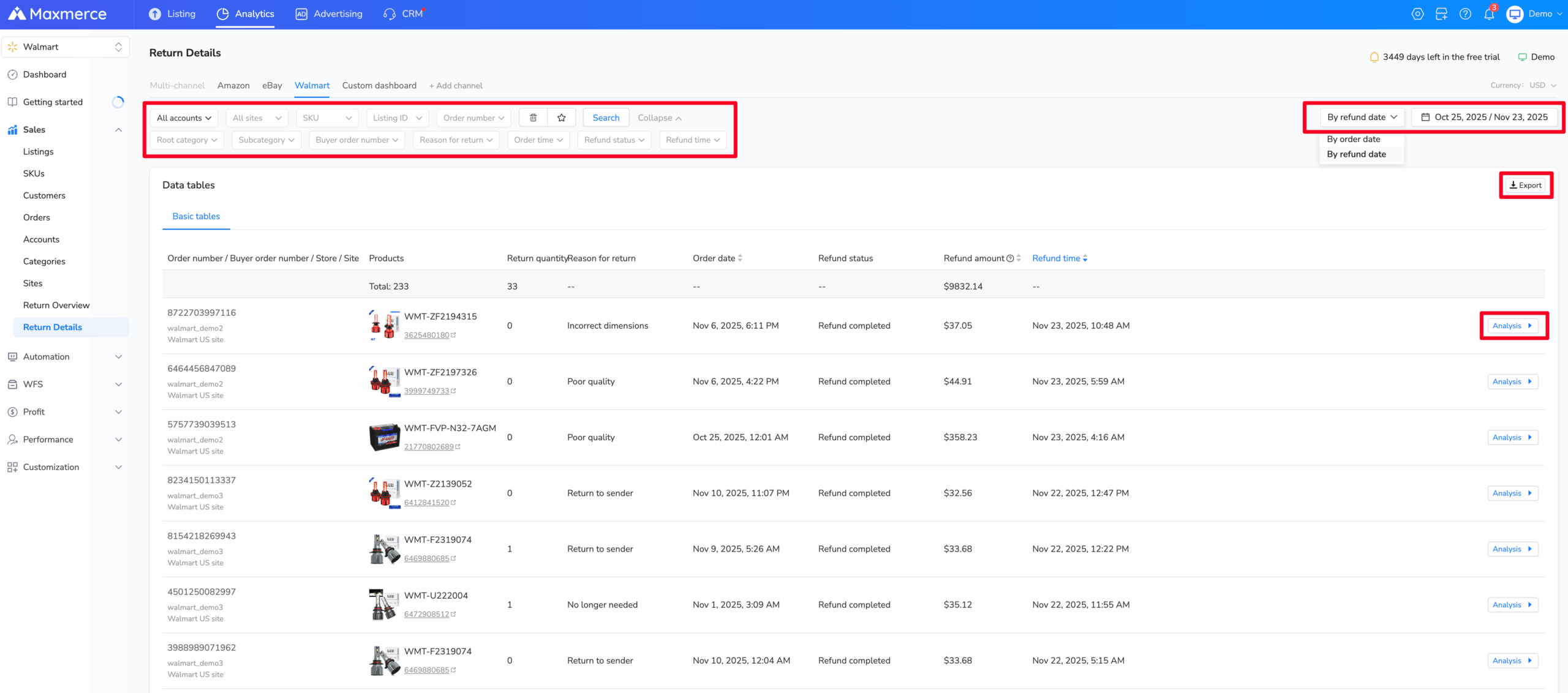Screen dimensions: 1568x693
Task: Switch to the Amazon channel tab
Action: coord(233,86)
